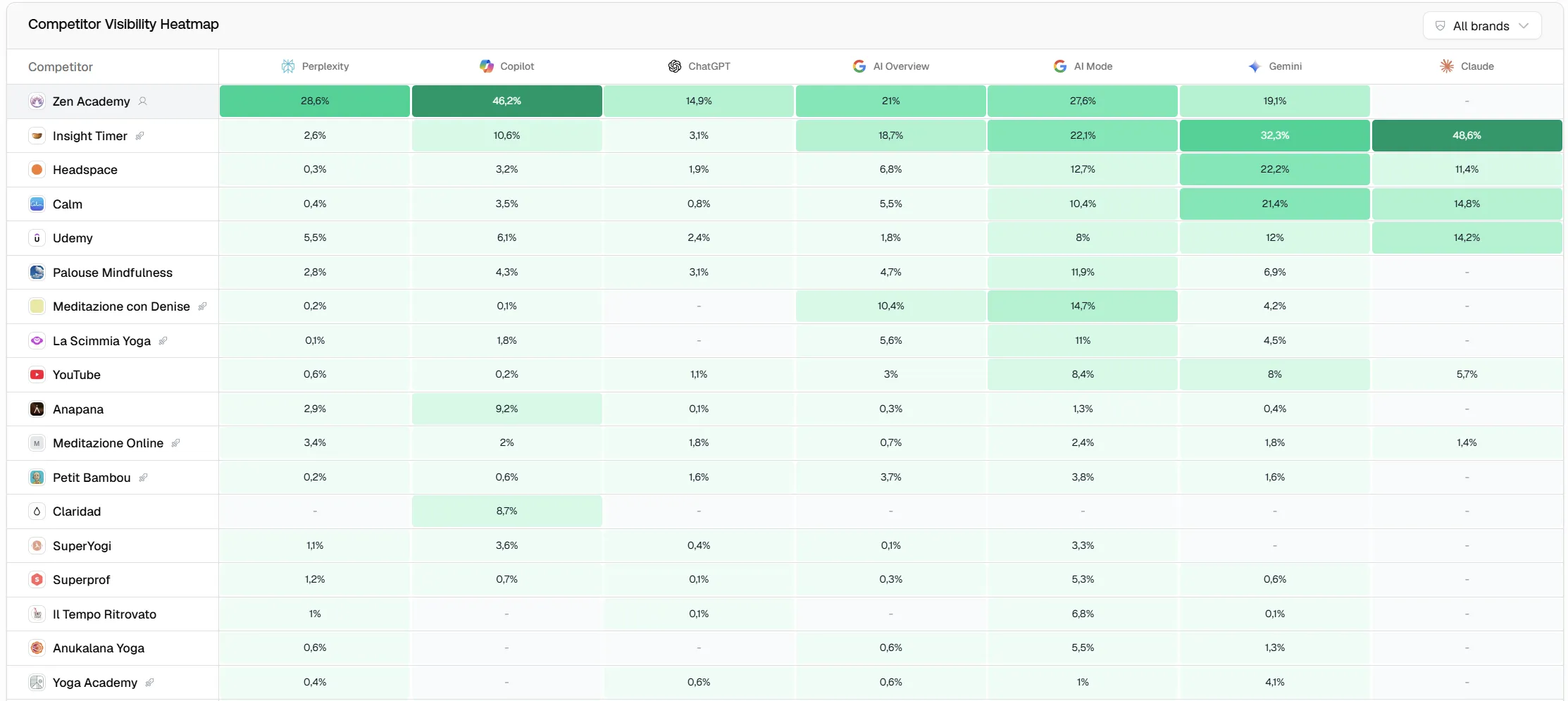The image size is (1568, 701).
Task: Click the link icon next to Insight Timer
Action: click(x=139, y=135)
